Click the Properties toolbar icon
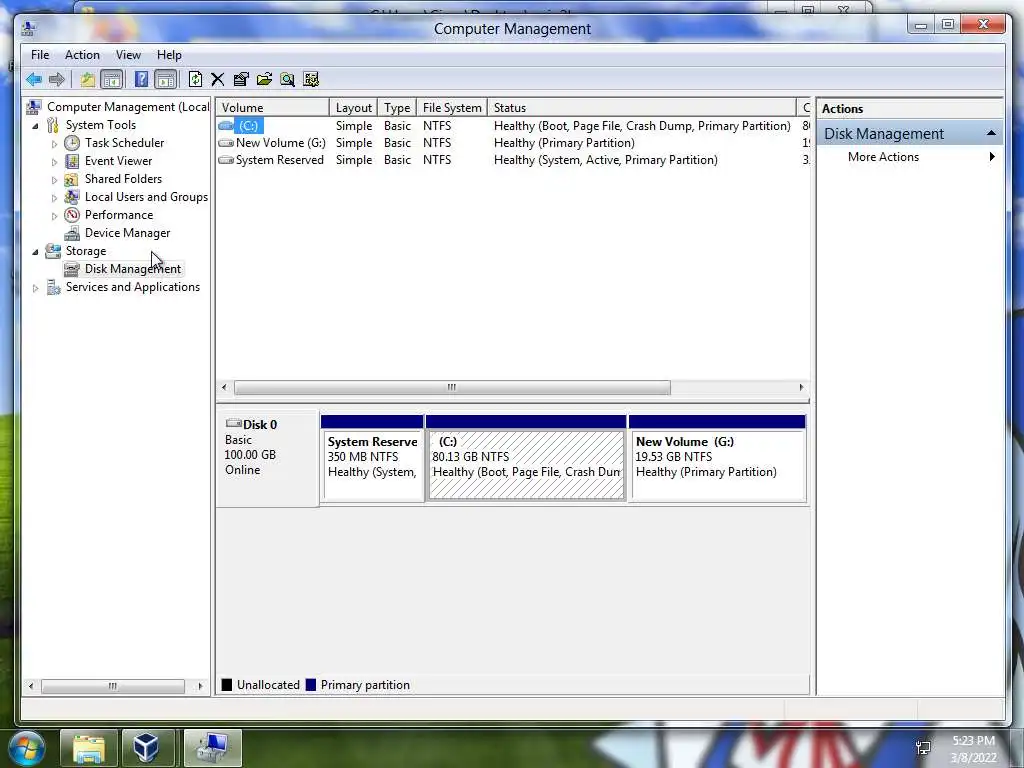The height and width of the screenshot is (768, 1024). pyautogui.click(x=241, y=80)
